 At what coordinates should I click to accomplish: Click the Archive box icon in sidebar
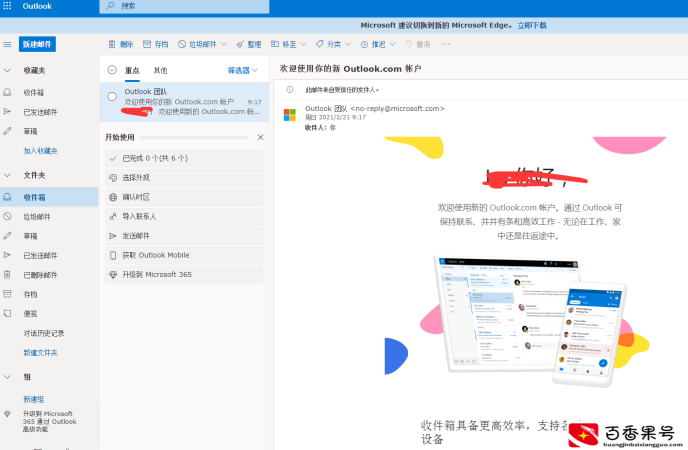[x=7, y=294]
